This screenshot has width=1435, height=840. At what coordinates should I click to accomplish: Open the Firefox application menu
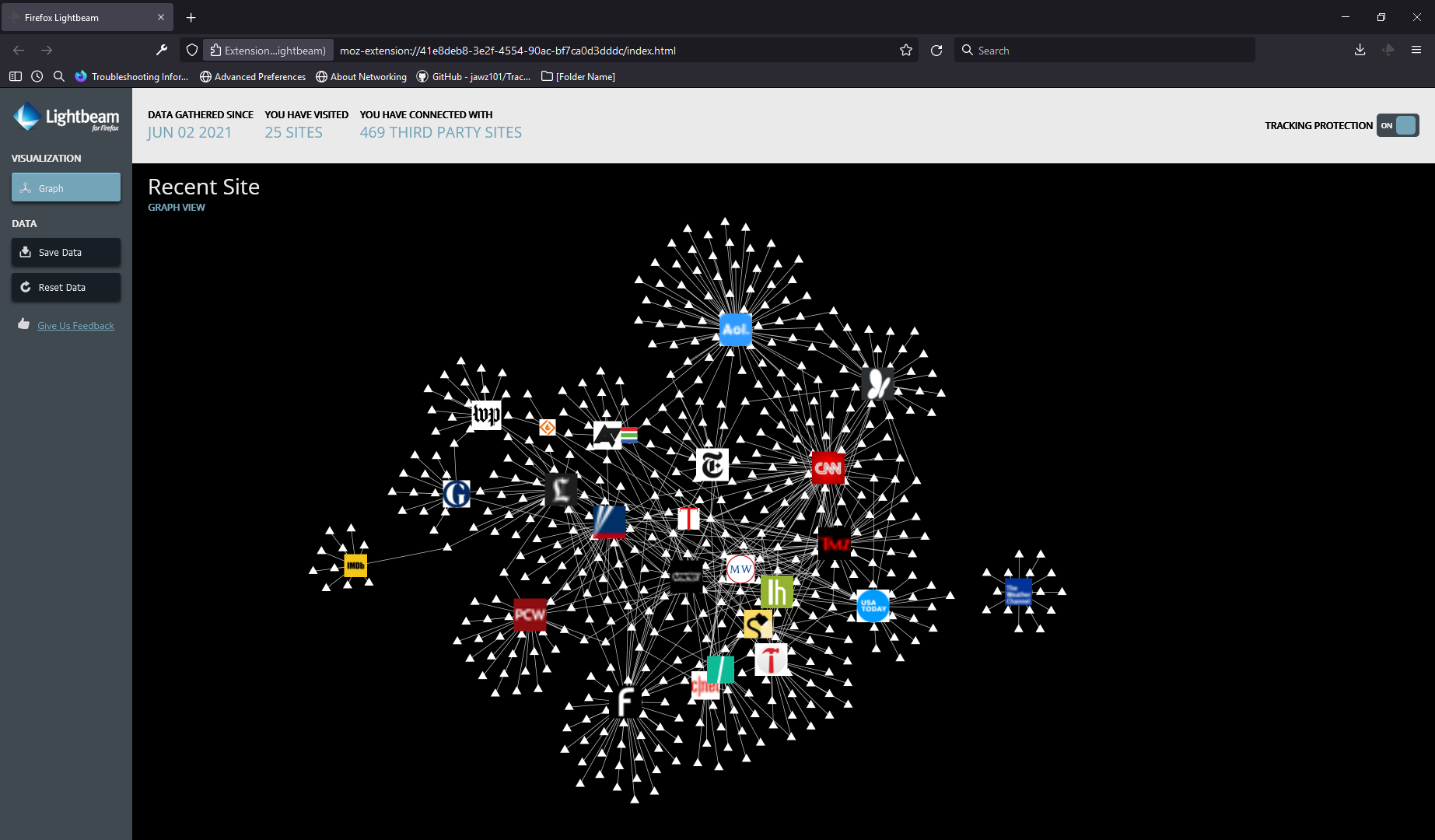[1416, 51]
